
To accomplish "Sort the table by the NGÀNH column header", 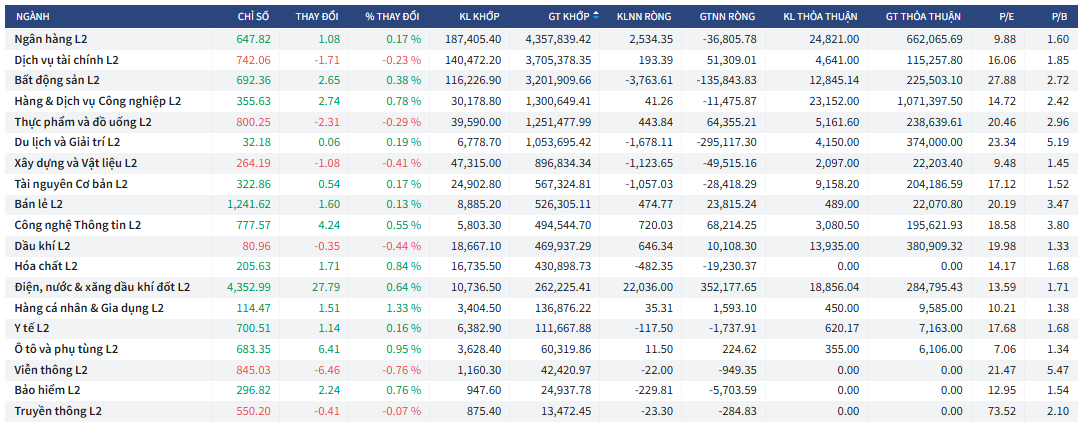I will [33, 17].
